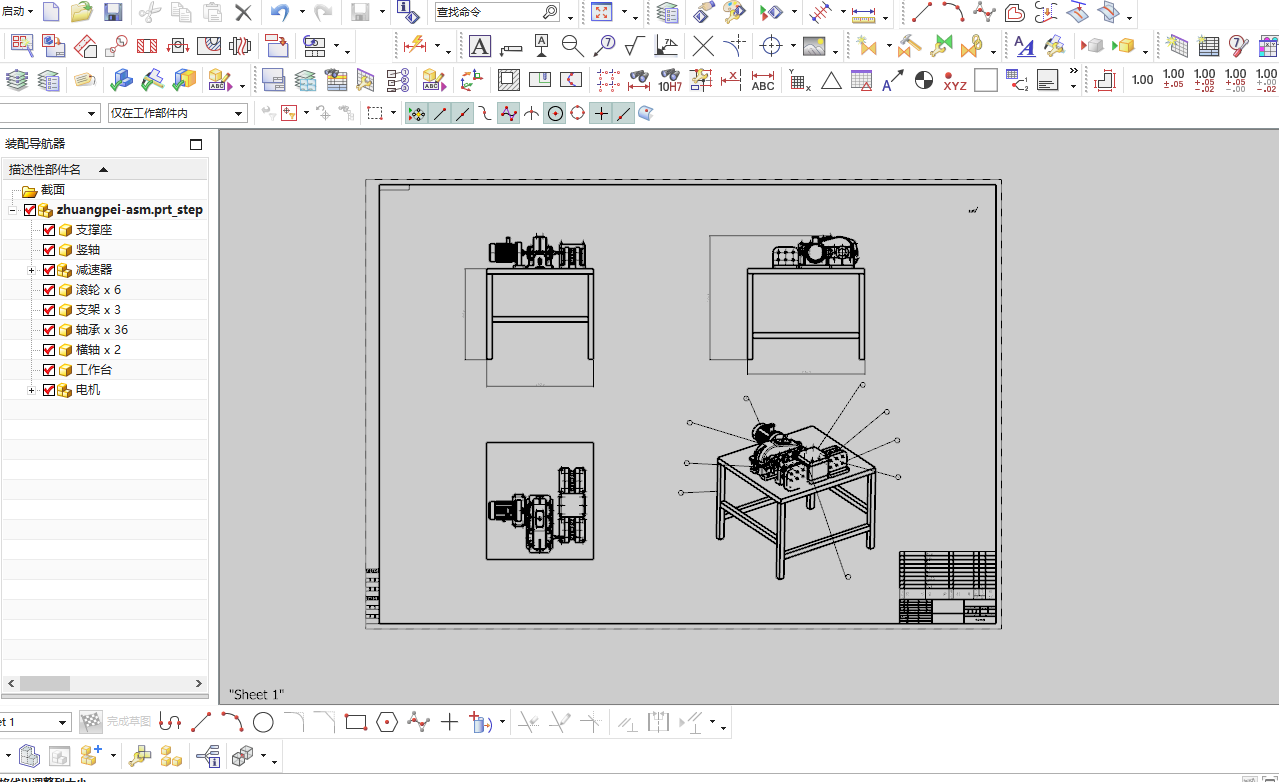The image size is (1279, 782).
Task: Click the Undo arrow icon
Action: [x=280, y=13]
